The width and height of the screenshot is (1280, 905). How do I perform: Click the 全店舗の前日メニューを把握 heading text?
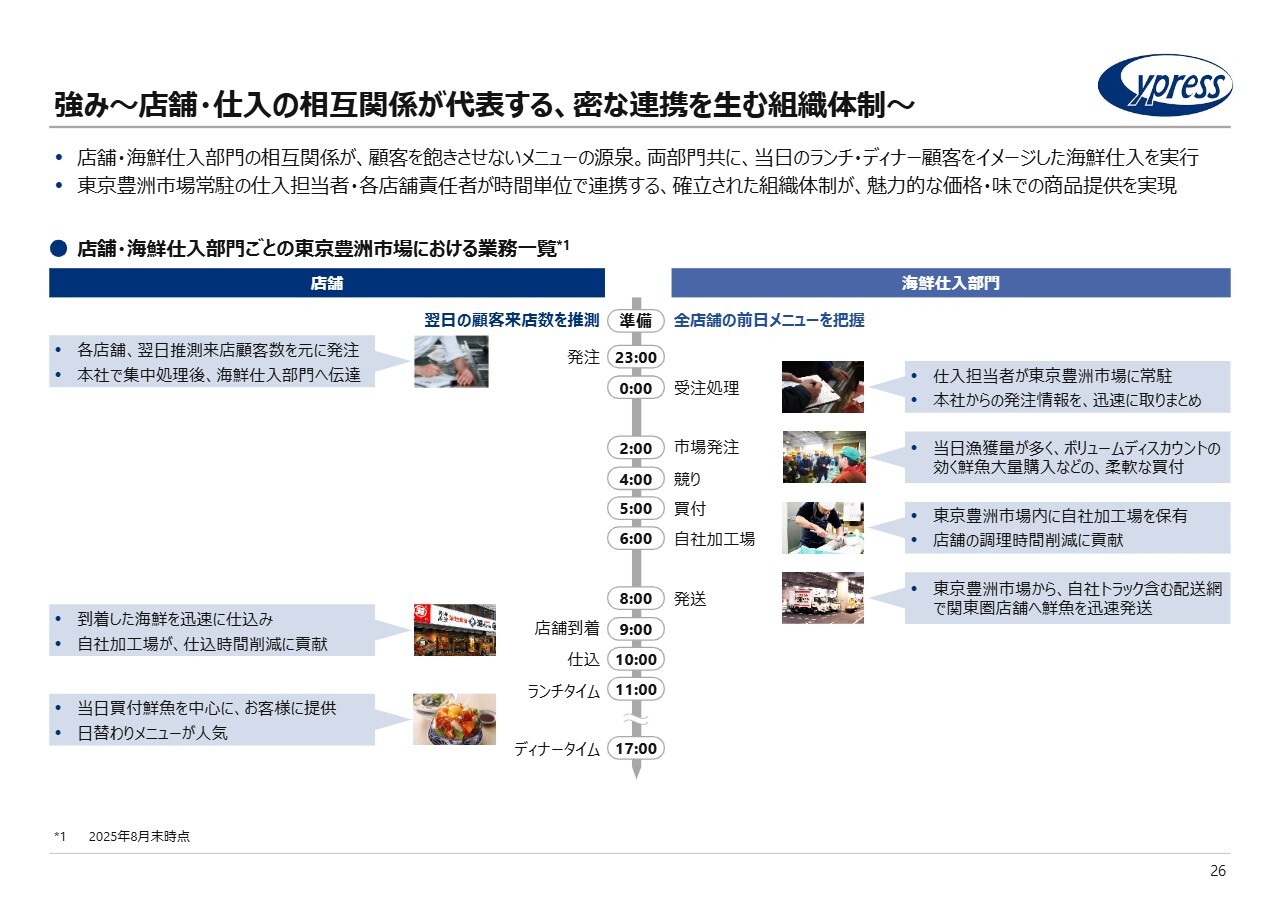[769, 321]
